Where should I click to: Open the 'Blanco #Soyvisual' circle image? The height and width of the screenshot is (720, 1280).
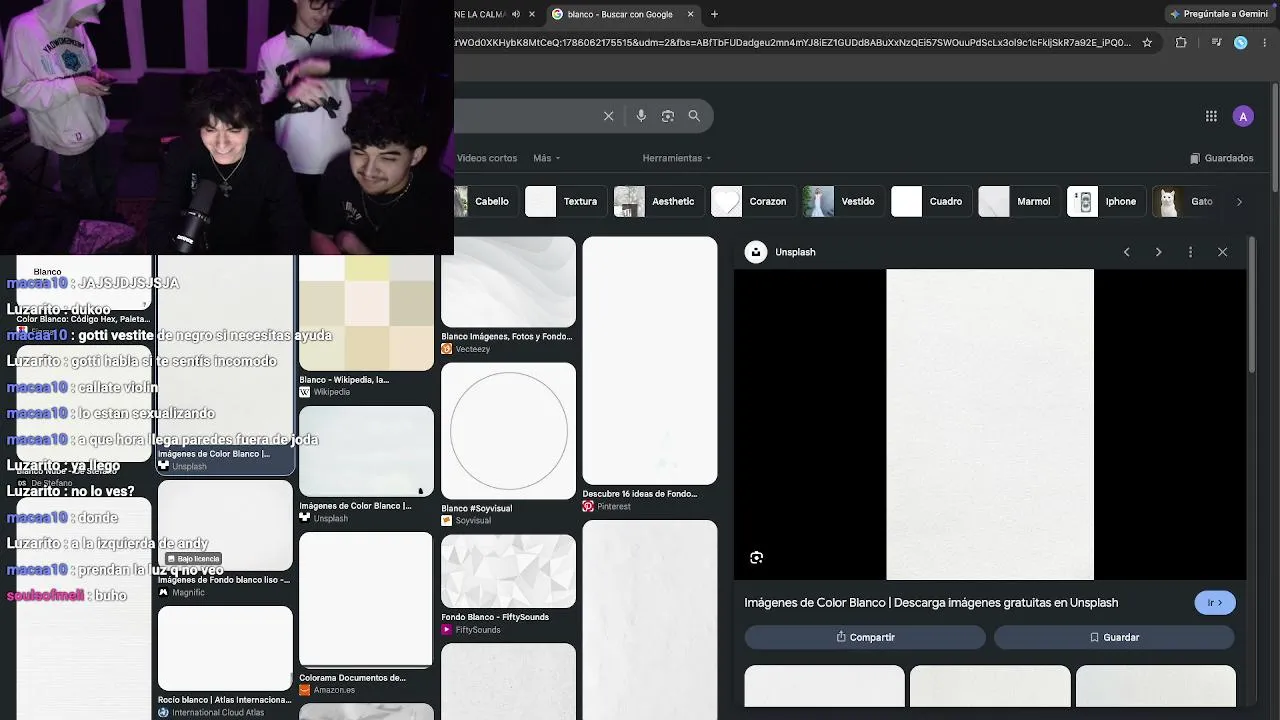(508, 431)
